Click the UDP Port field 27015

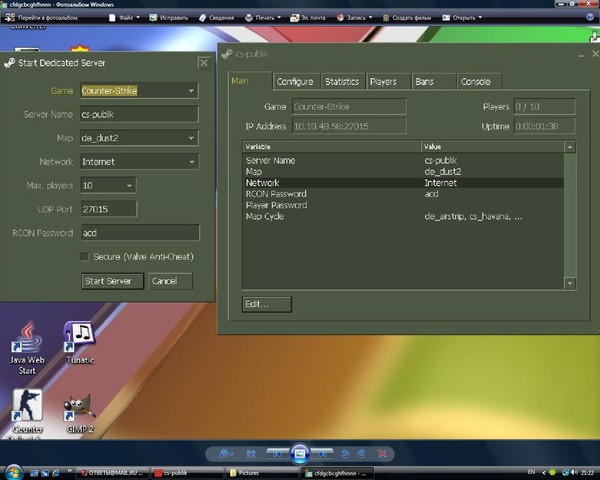(108, 209)
